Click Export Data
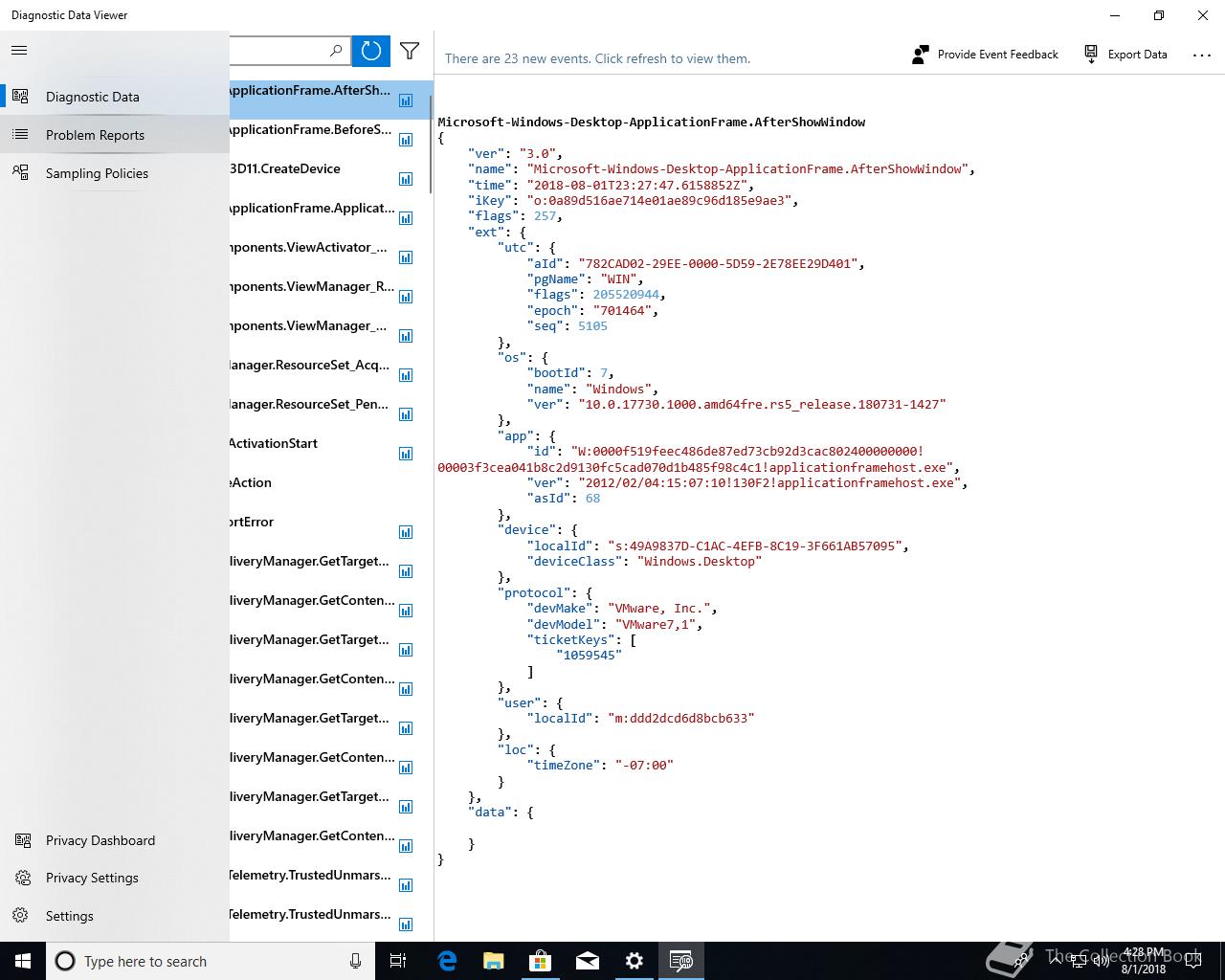Viewport: 1225px width, 980px height. pos(1125,55)
